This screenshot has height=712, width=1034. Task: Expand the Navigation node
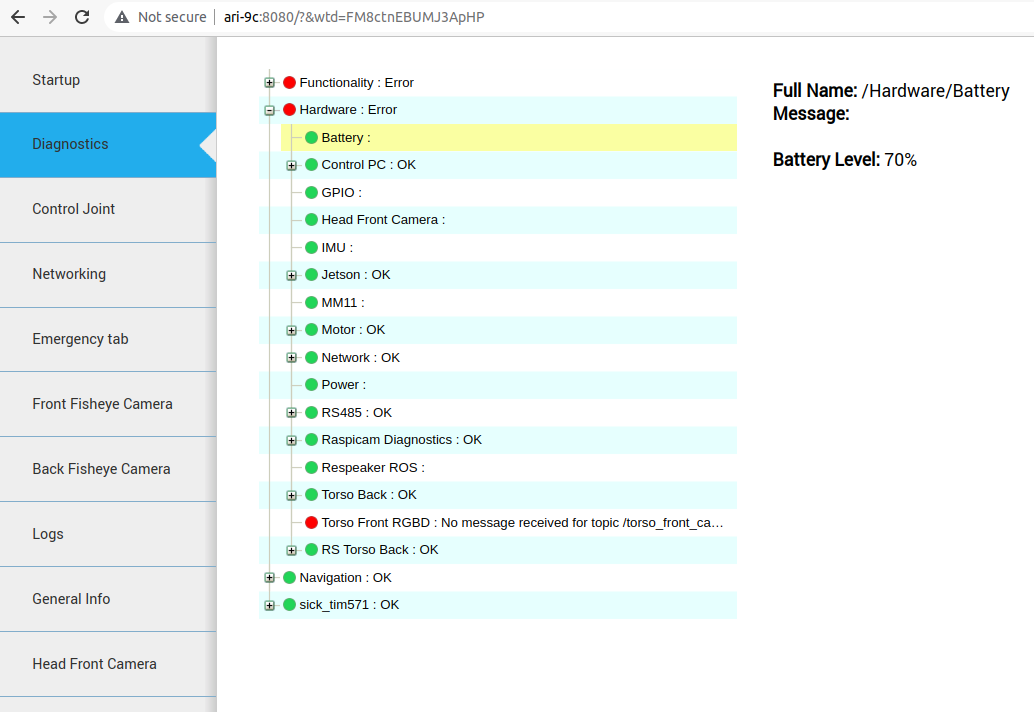[269, 578]
